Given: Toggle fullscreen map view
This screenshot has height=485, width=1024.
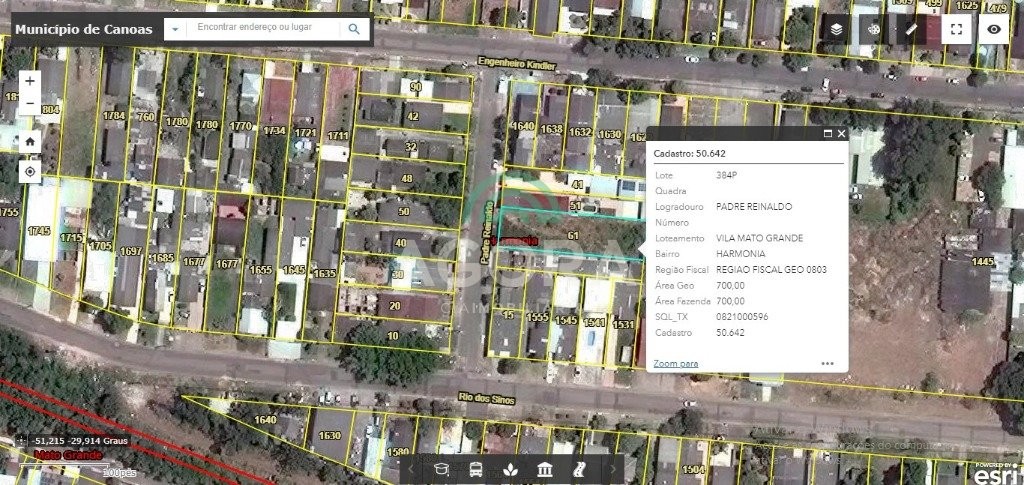Looking at the screenshot, I should tap(957, 30).
